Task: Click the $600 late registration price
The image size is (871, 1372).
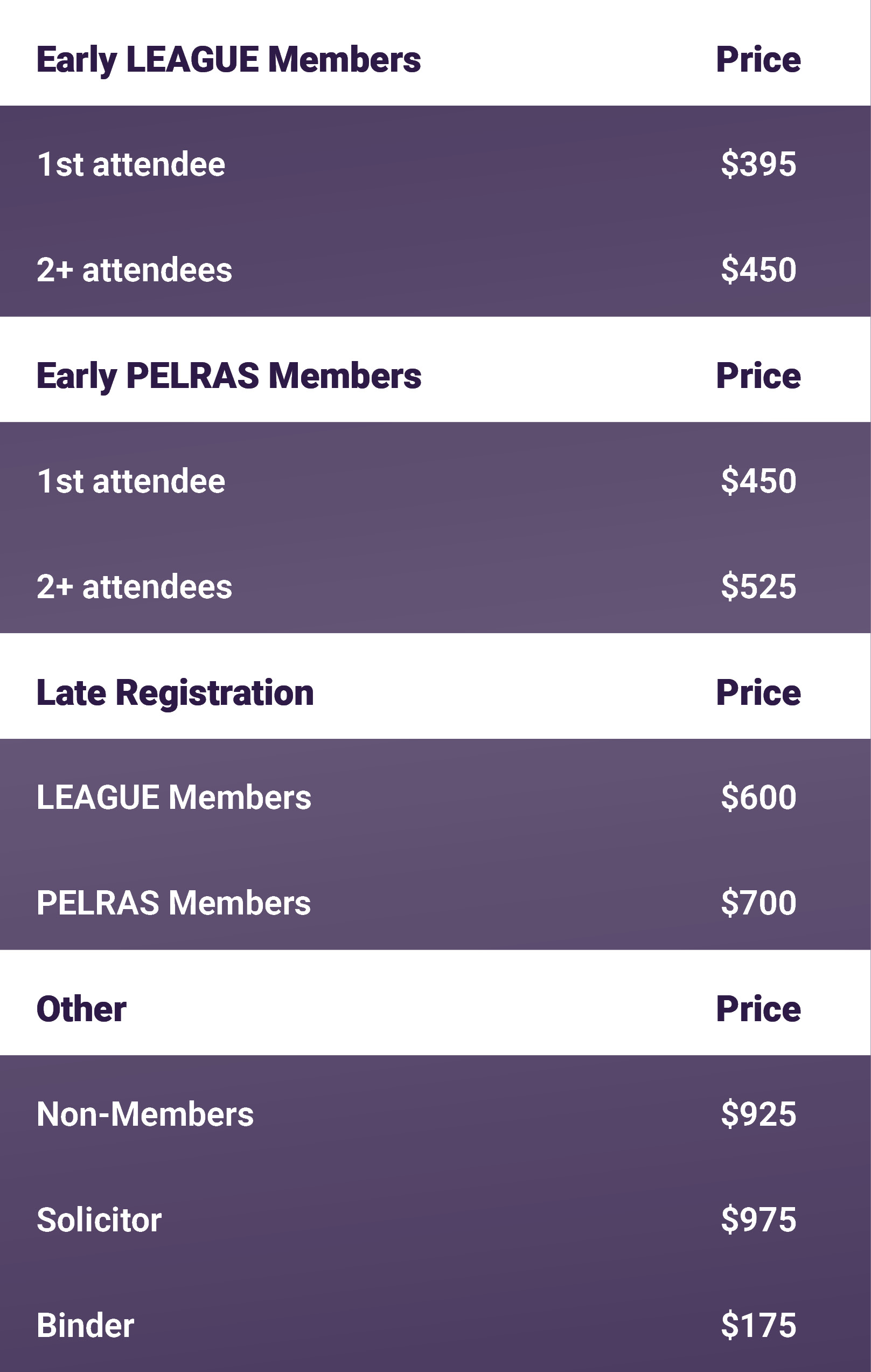Action: tap(758, 797)
